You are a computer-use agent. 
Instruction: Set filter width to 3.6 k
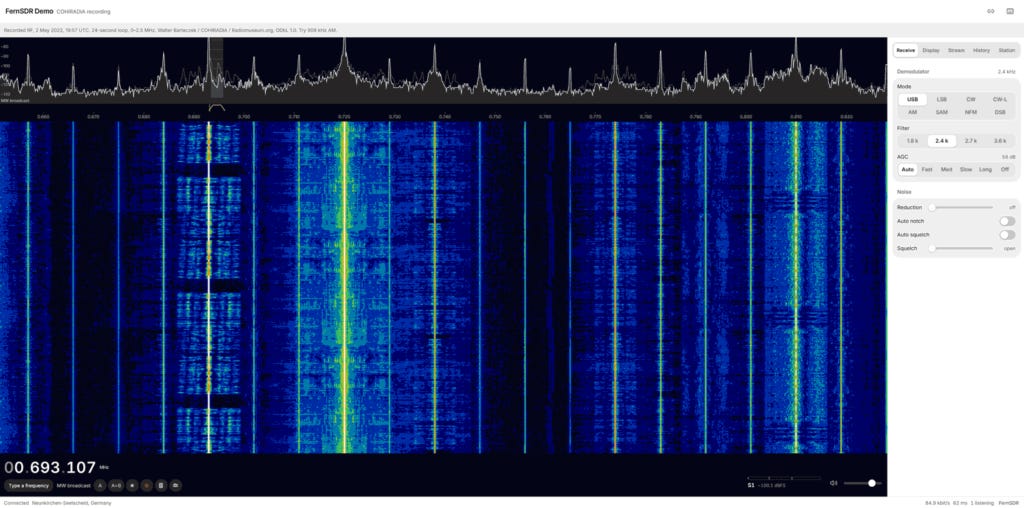[x=1000, y=140]
